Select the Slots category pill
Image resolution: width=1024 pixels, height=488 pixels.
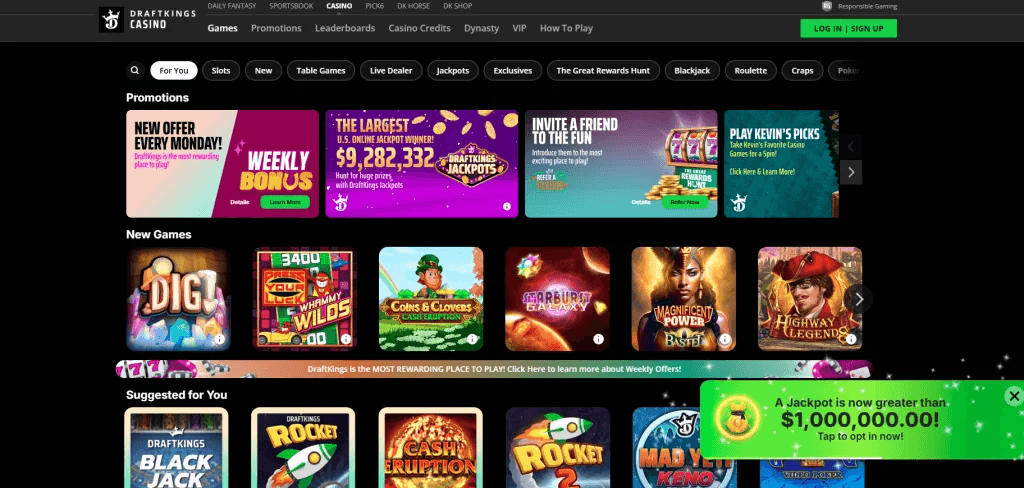point(221,71)
